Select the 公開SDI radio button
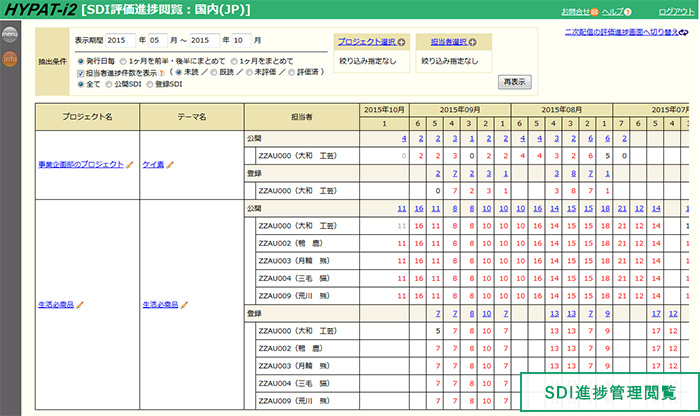The image size is (700, 416). click(x=109, y=86)
